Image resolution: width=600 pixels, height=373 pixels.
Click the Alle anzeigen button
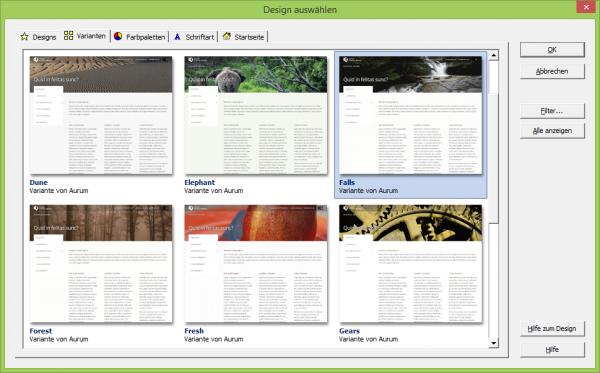point(552,131)
